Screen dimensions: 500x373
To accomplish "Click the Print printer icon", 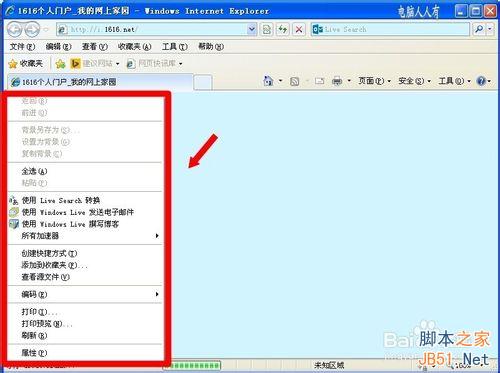I will coord(337,81).
